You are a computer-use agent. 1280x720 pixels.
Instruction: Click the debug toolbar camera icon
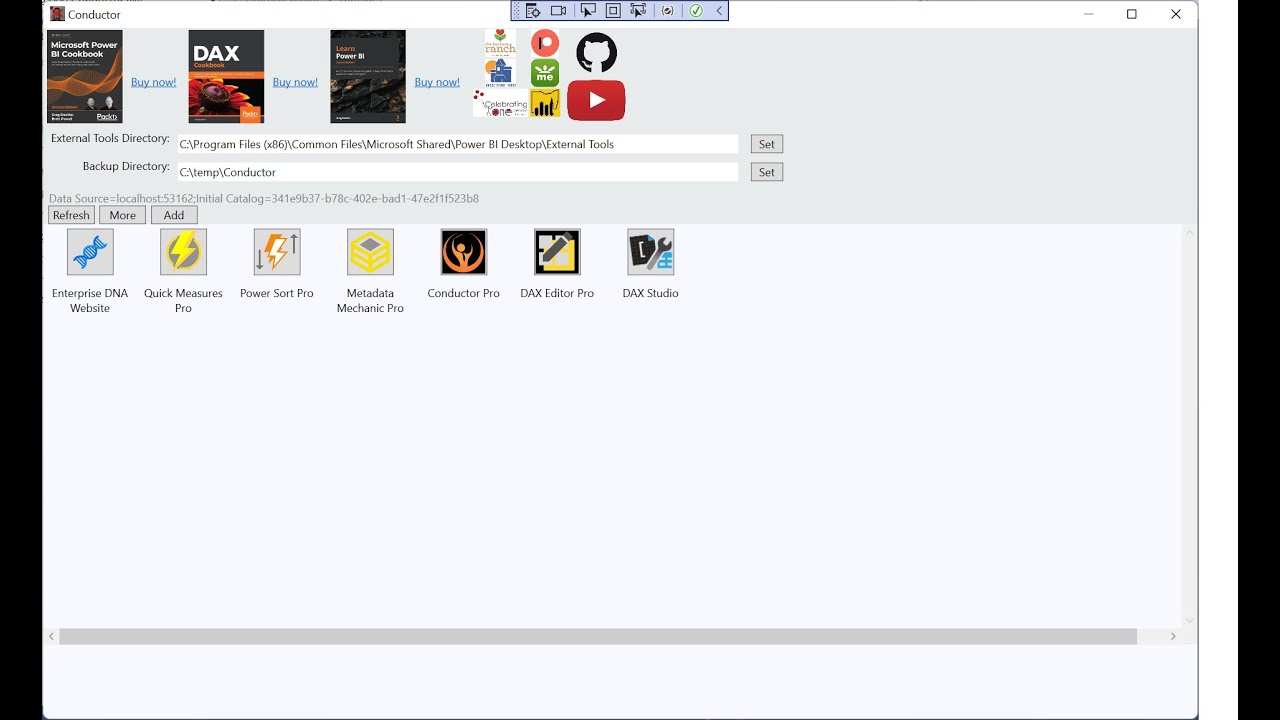click(558, 11)
